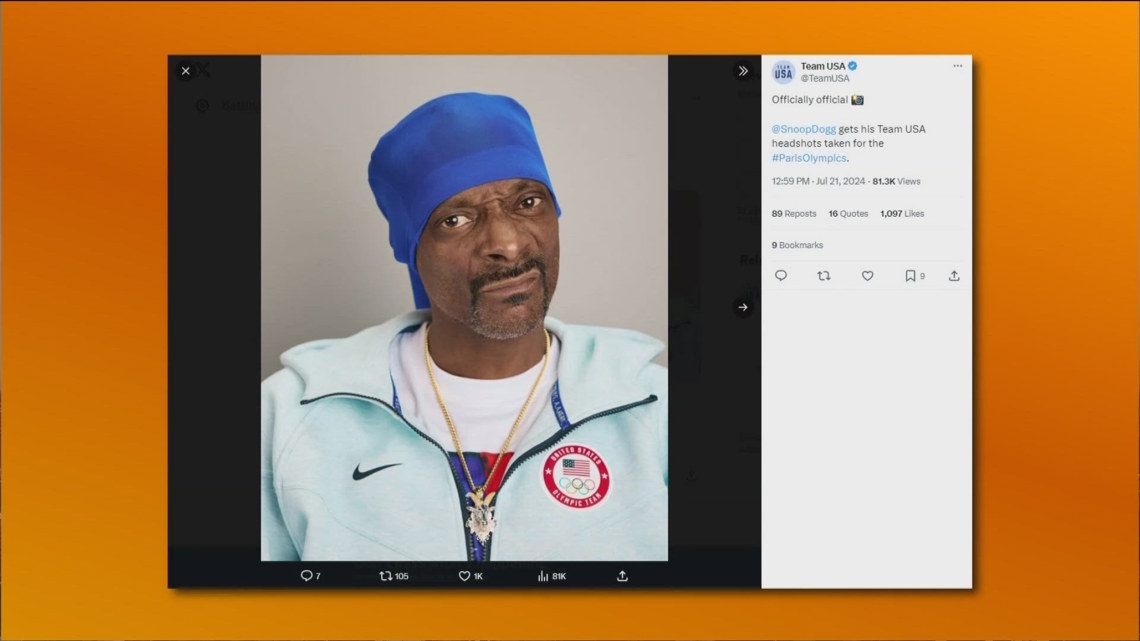This screenshot has width=1140, height=641.
Task: Open the more options menu via three dots
Action: pos(957,65)
